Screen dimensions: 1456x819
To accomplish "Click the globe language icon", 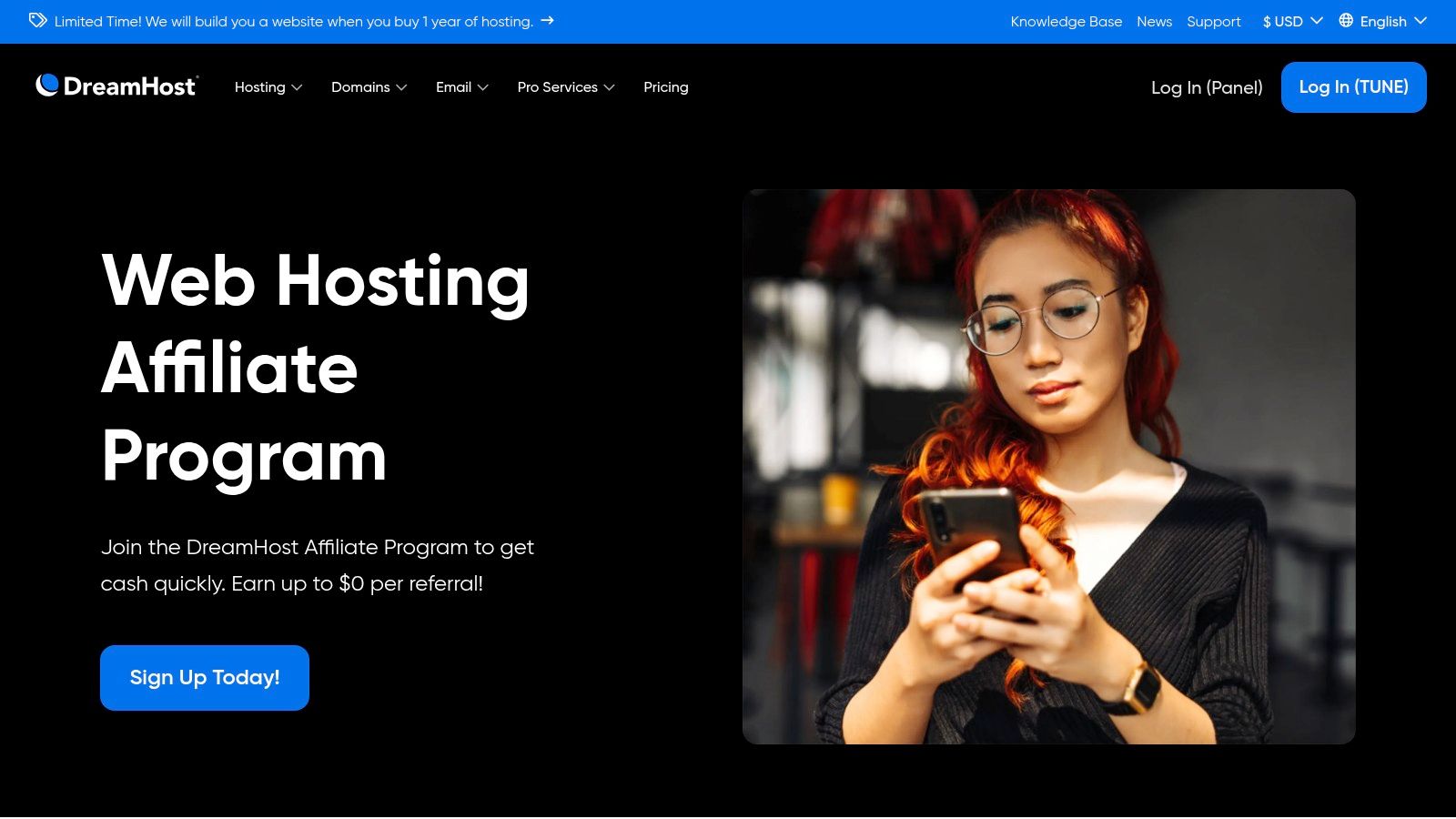I will coord(1346,21).
